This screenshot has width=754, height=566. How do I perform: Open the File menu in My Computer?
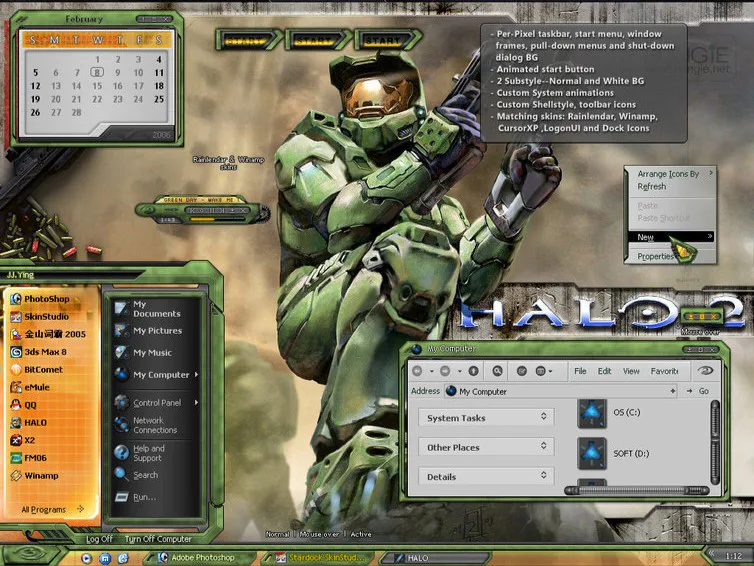580,371
